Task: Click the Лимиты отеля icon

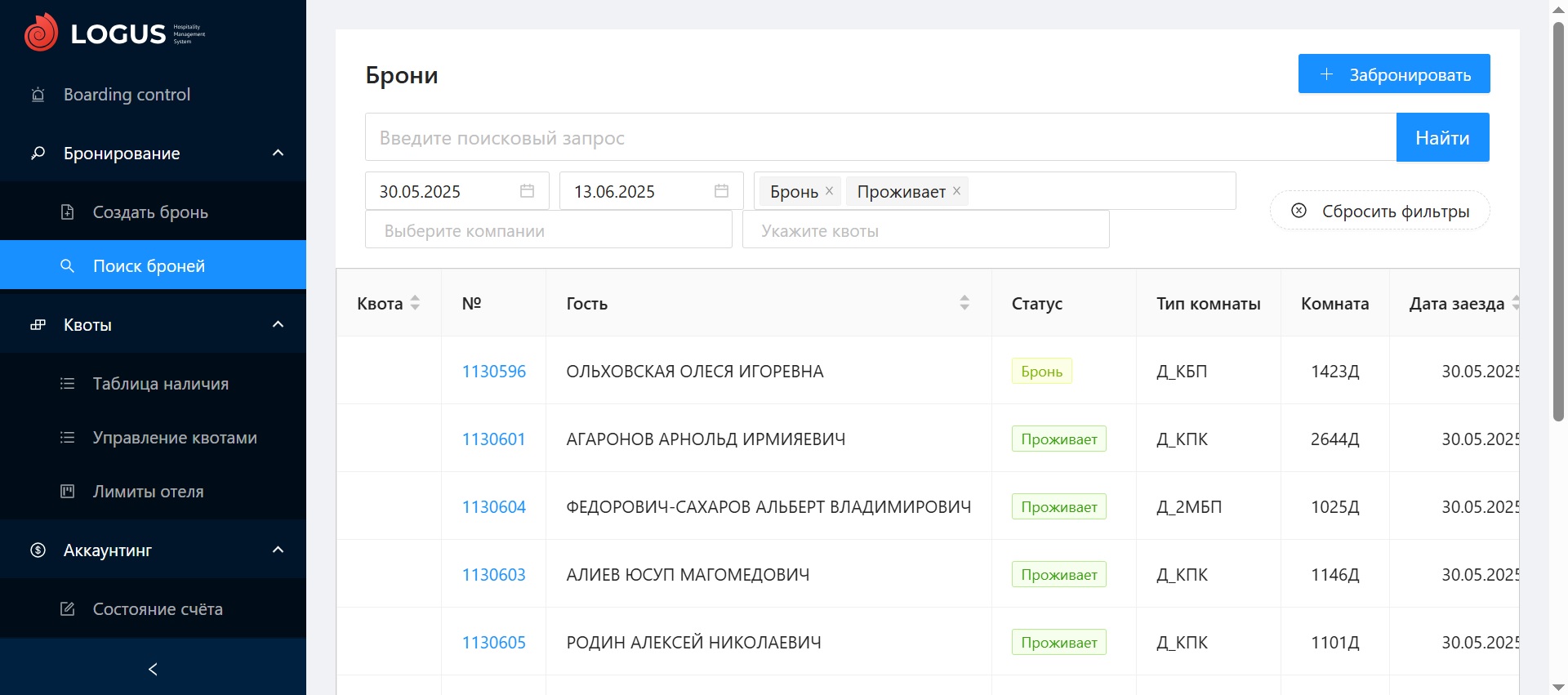Action: pyautogui.click(x=68, y=492)
